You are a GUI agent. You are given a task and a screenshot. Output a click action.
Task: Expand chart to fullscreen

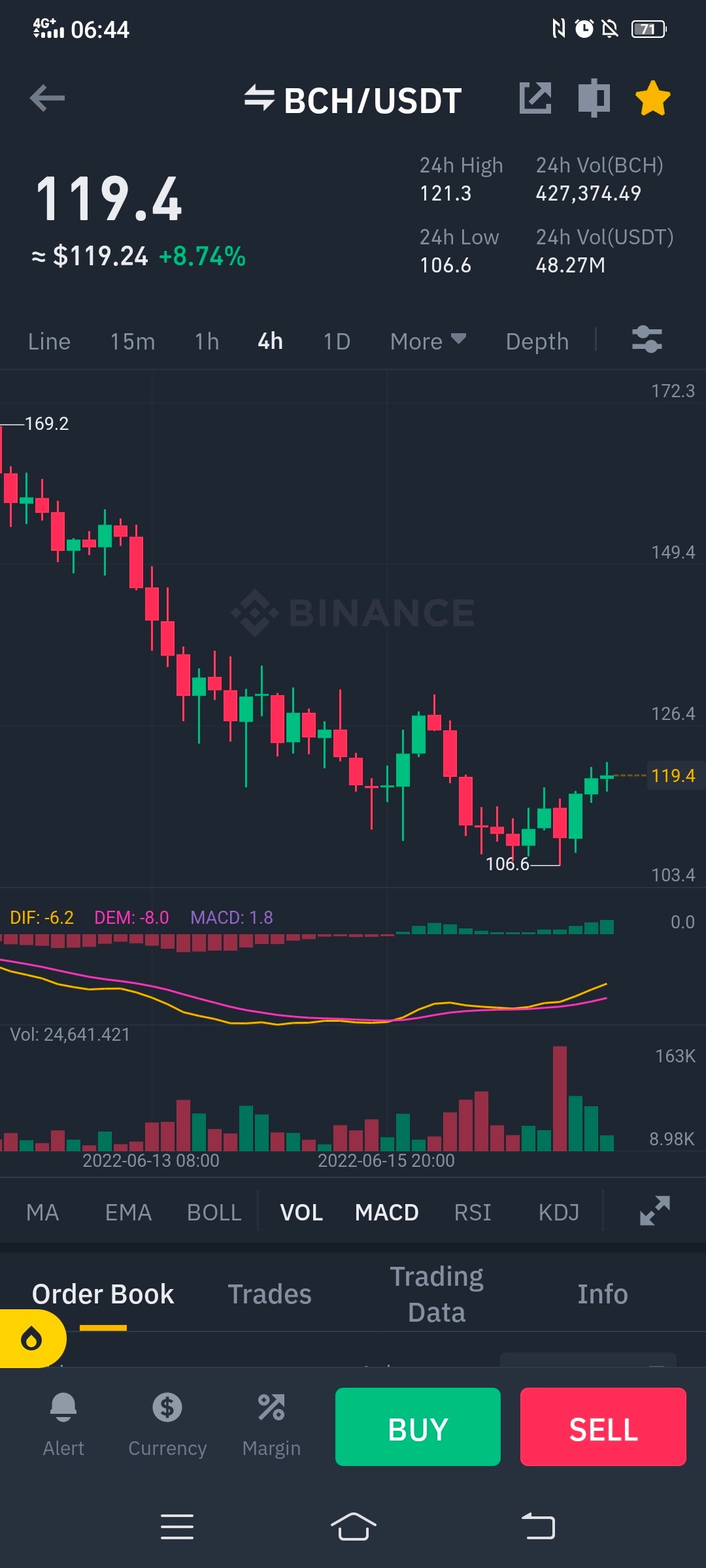click(x=655, y=1211)
